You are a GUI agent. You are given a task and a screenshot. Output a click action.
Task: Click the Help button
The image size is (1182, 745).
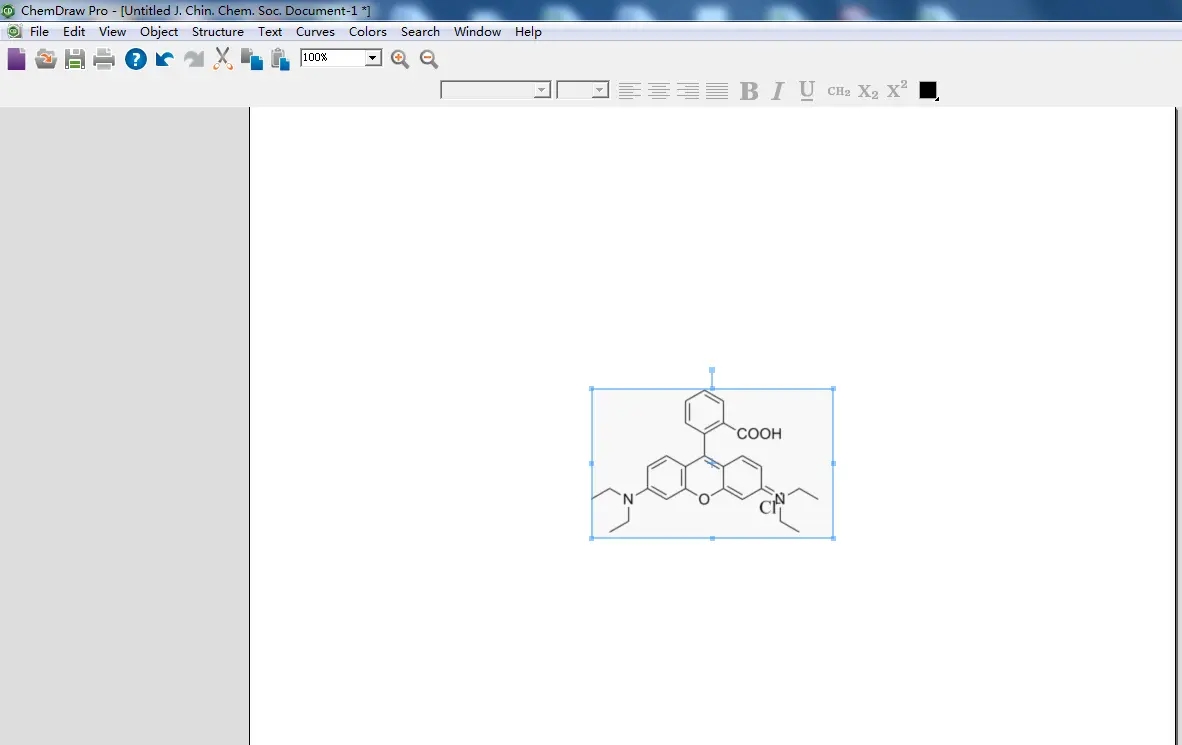click(x=135, y=58)
